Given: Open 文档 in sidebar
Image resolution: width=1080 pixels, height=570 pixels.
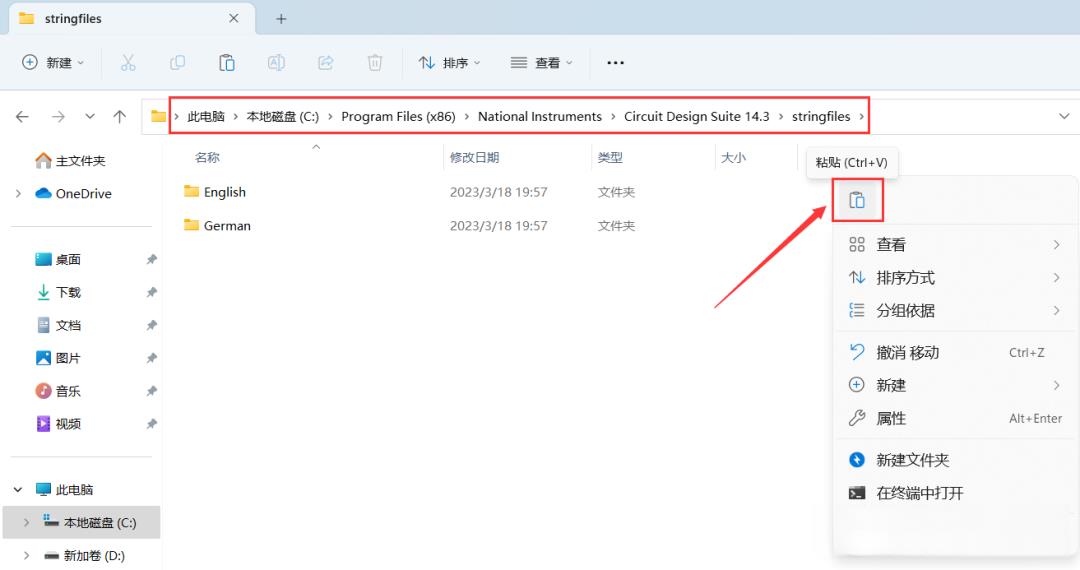Looking at the screenshot, I should coord(58,325).
